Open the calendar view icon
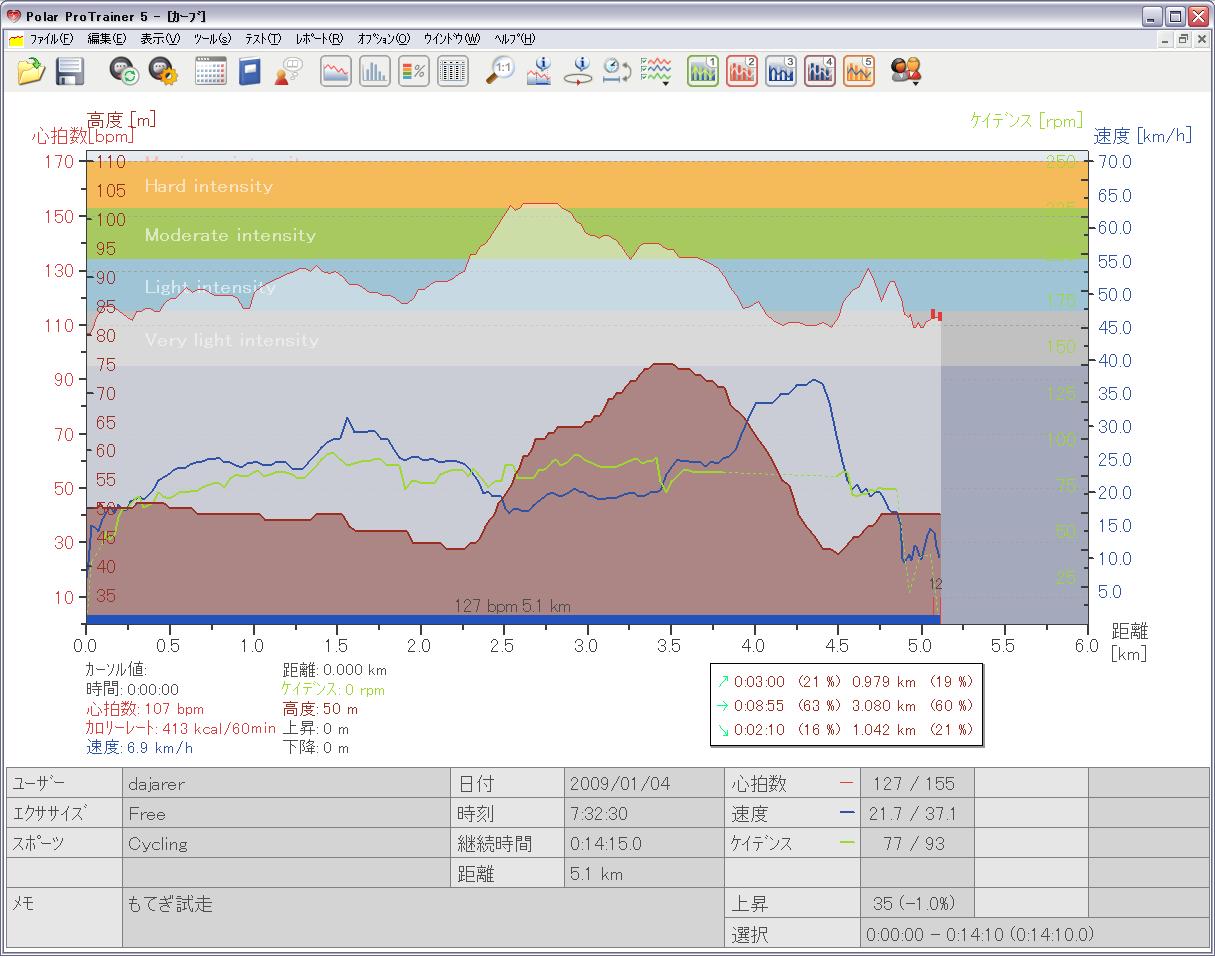Viewport: 1215px width, 958px height. (x=210, y=71)
